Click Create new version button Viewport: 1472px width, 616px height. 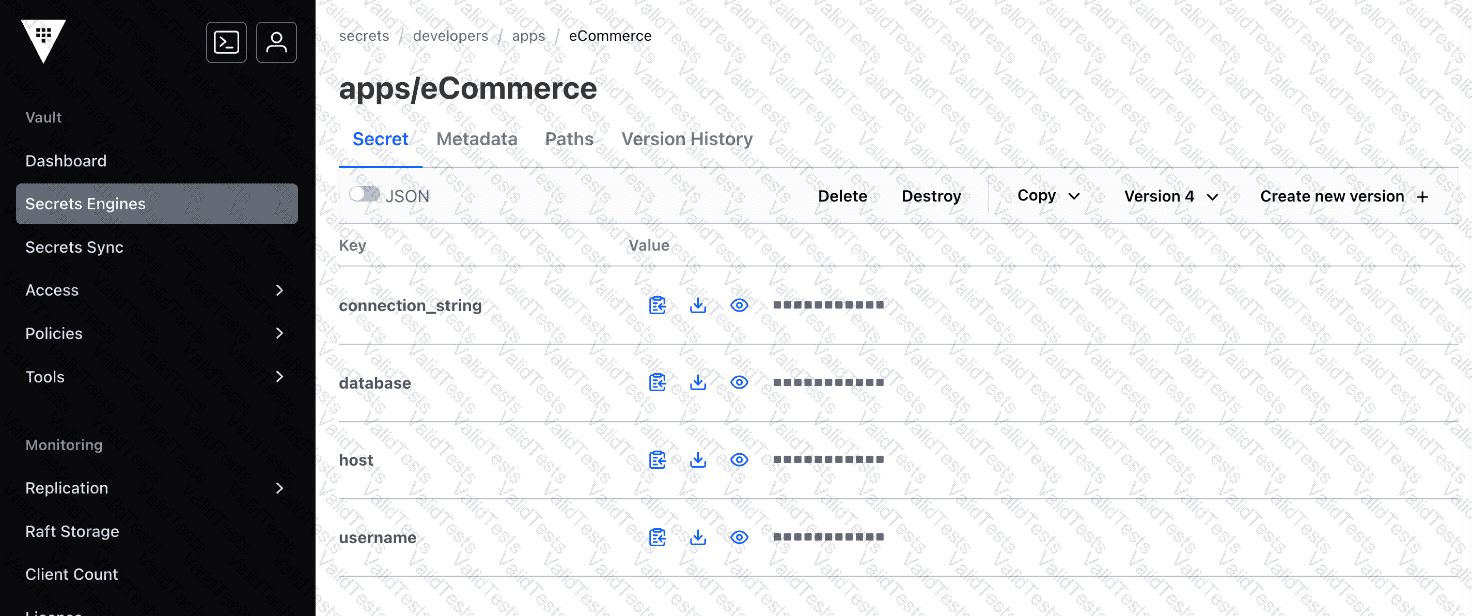tap(1344, 196)
